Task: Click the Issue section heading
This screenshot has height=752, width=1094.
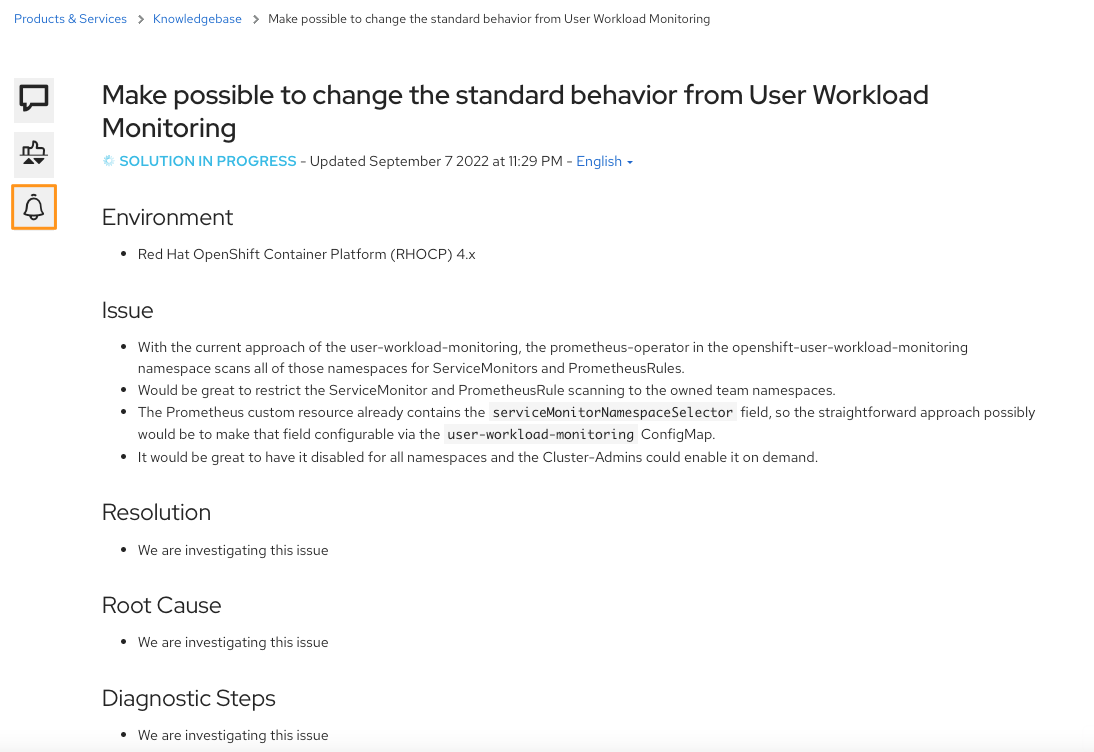Action: coord(127,310)
